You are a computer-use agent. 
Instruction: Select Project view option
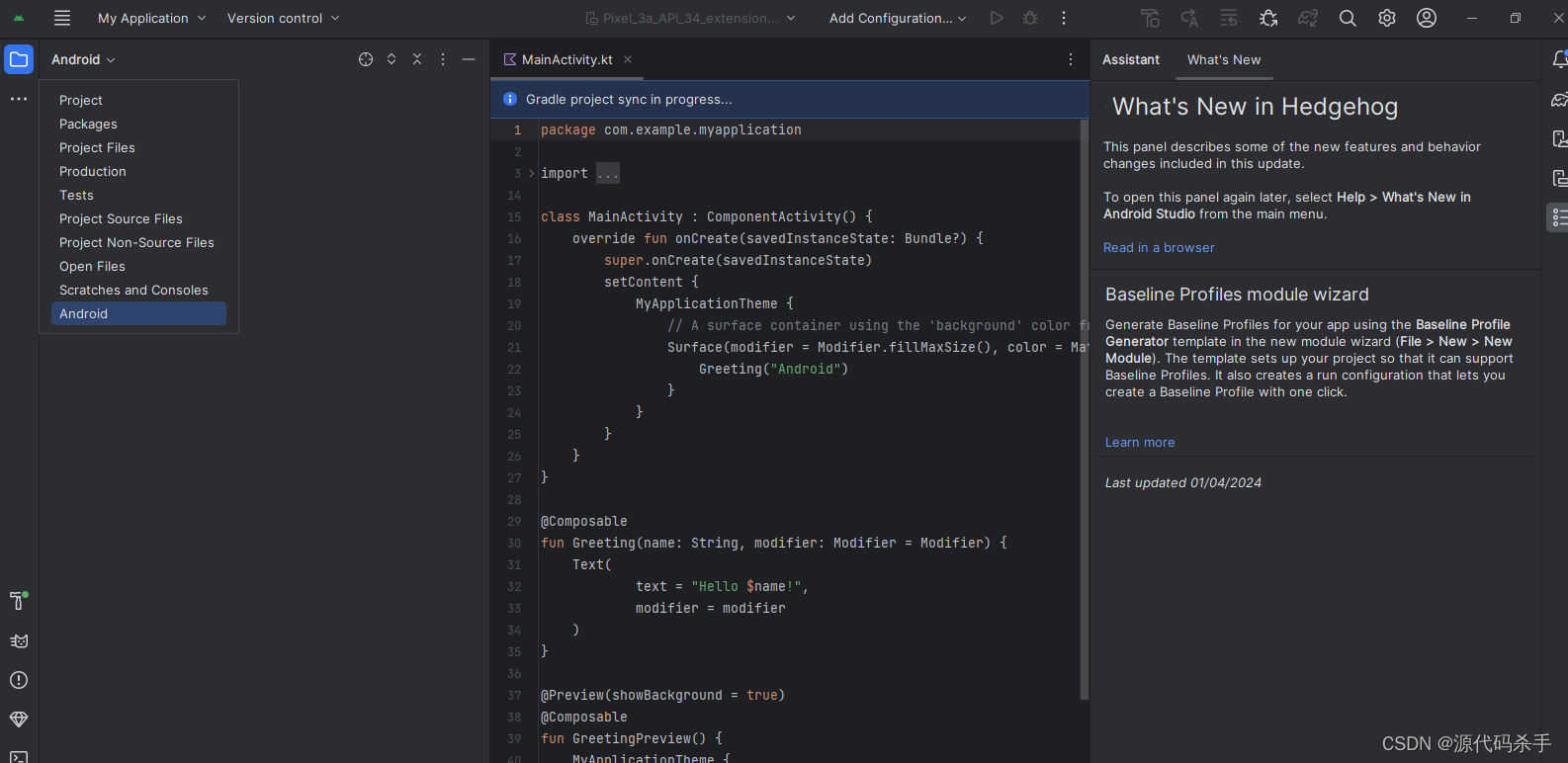point(138,100)
